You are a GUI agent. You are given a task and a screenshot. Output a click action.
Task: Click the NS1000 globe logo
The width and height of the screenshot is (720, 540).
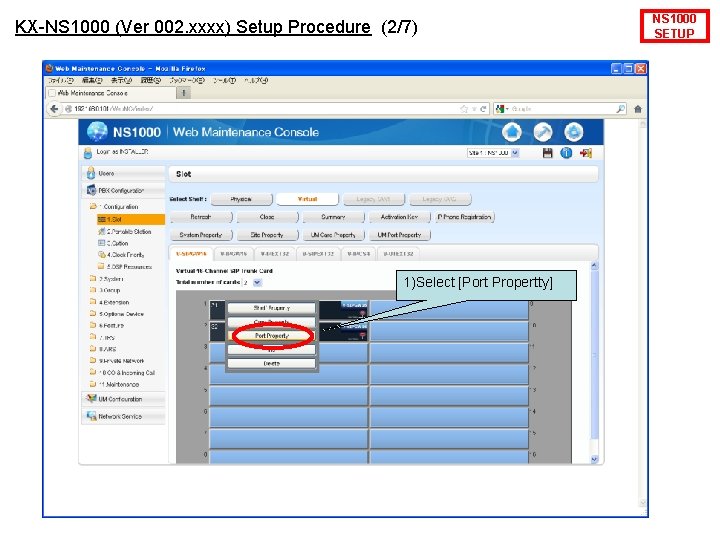pyautogui.click(x=97, y=132)
